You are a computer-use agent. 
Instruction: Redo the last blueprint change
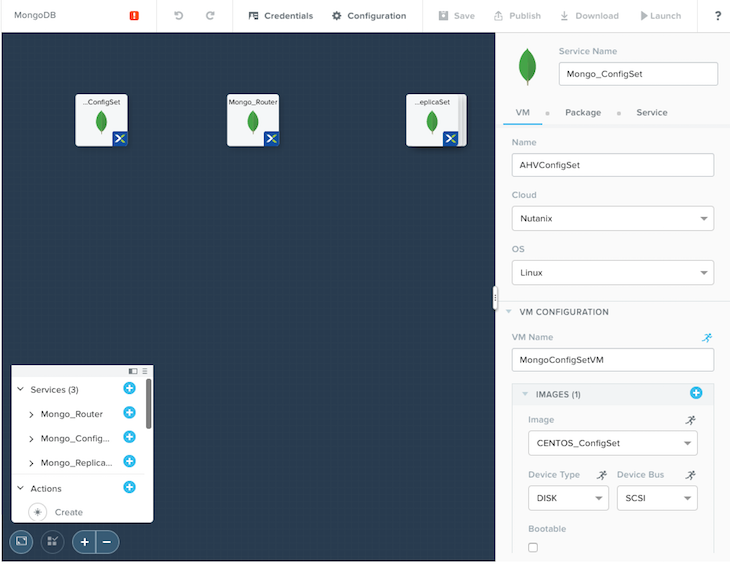pos(210,16)
